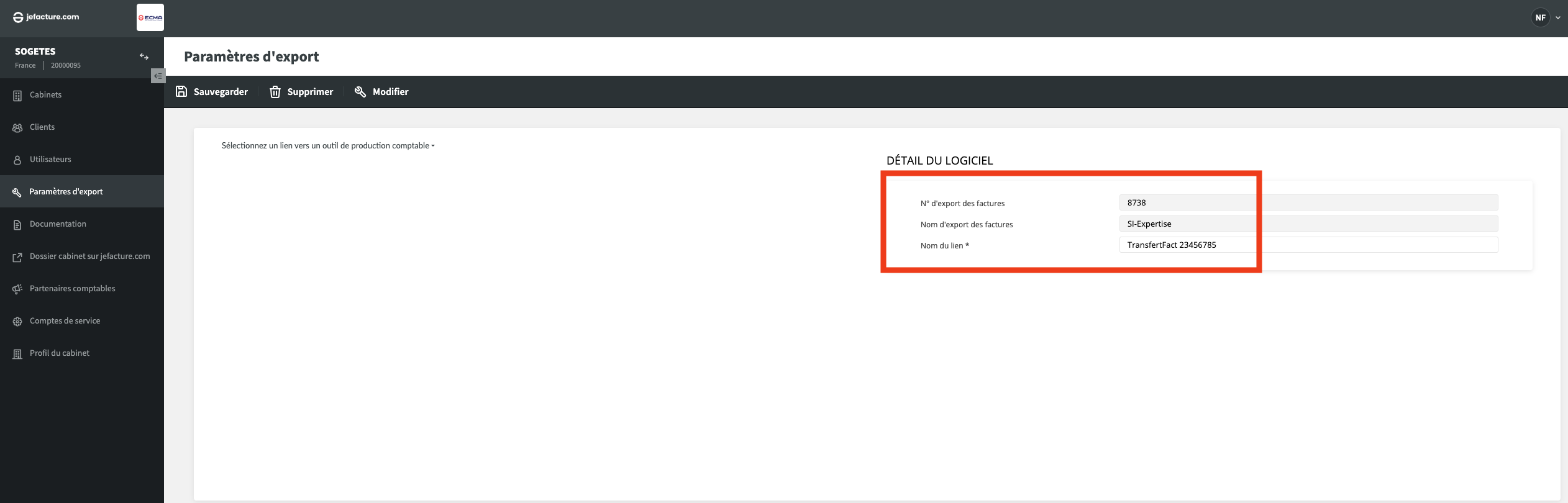1568x503 pixels.
Task: Open the accounting tool link dropdown
Action: tap(328, 146)
